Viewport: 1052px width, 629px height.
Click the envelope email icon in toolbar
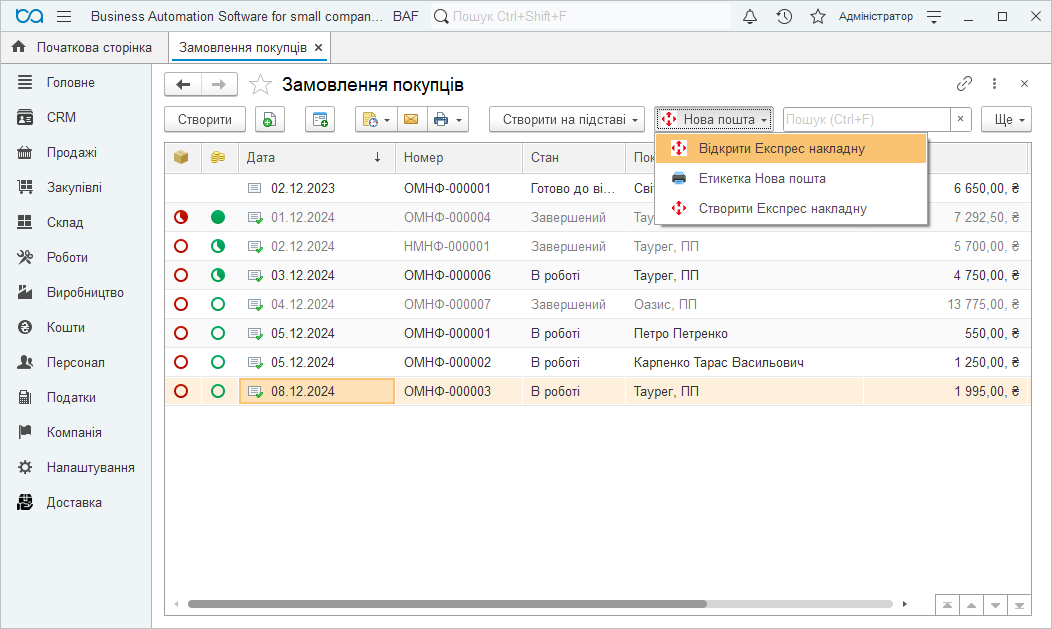pos(410,120)
